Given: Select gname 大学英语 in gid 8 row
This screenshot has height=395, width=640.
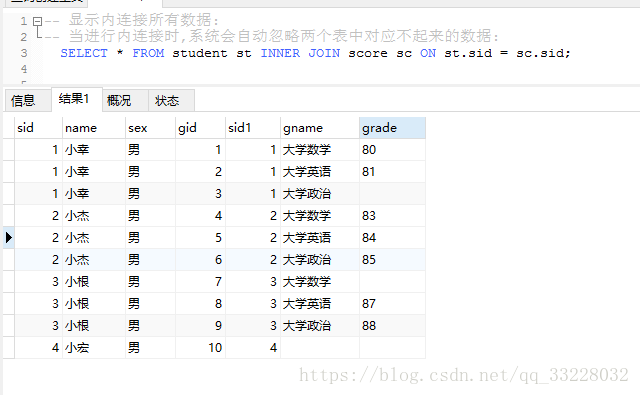Looking at the screenshot, I should [x=320, y=304].
